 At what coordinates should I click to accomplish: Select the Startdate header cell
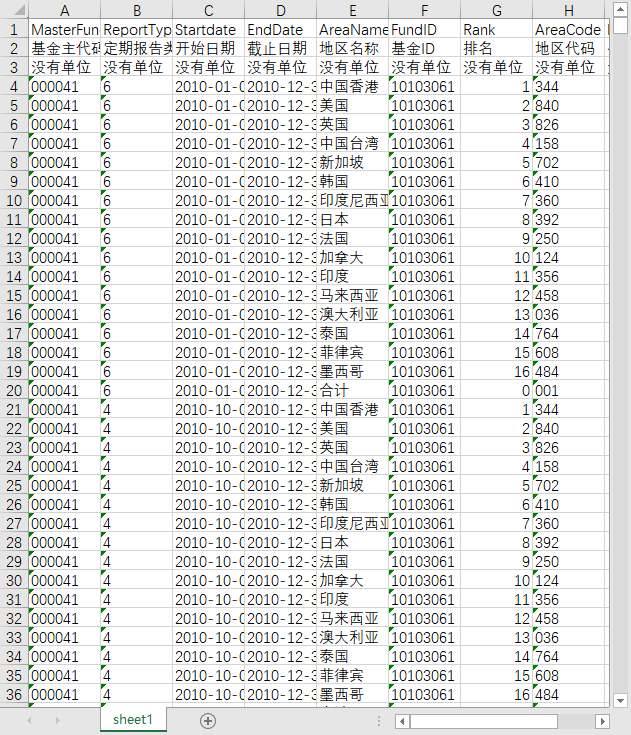click(209, 30)
